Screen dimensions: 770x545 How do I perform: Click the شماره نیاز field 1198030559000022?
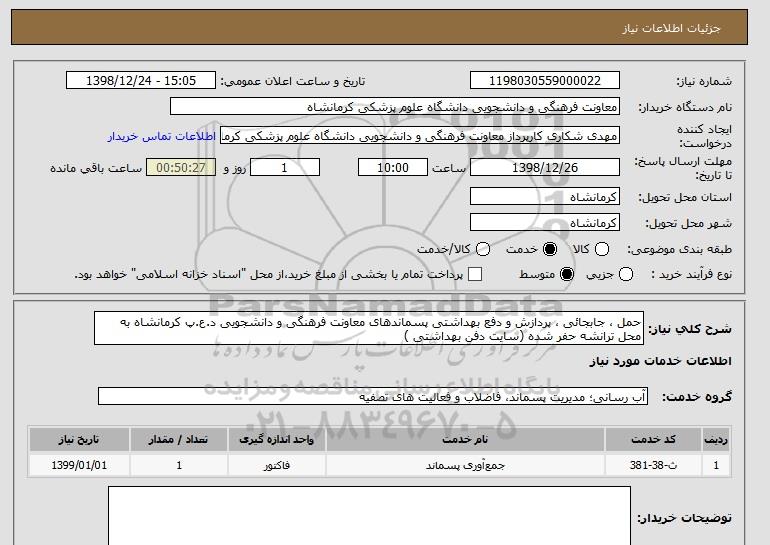[545, 81]
